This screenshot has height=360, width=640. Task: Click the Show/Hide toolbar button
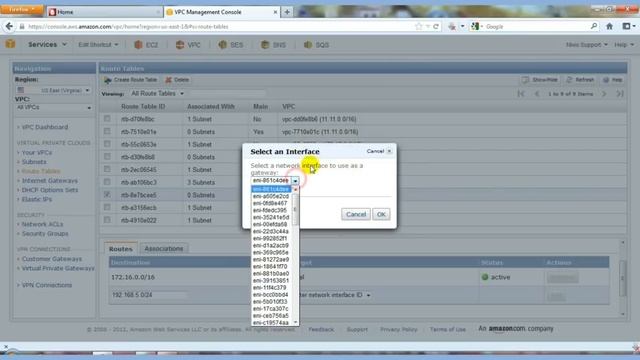[540, 80]
